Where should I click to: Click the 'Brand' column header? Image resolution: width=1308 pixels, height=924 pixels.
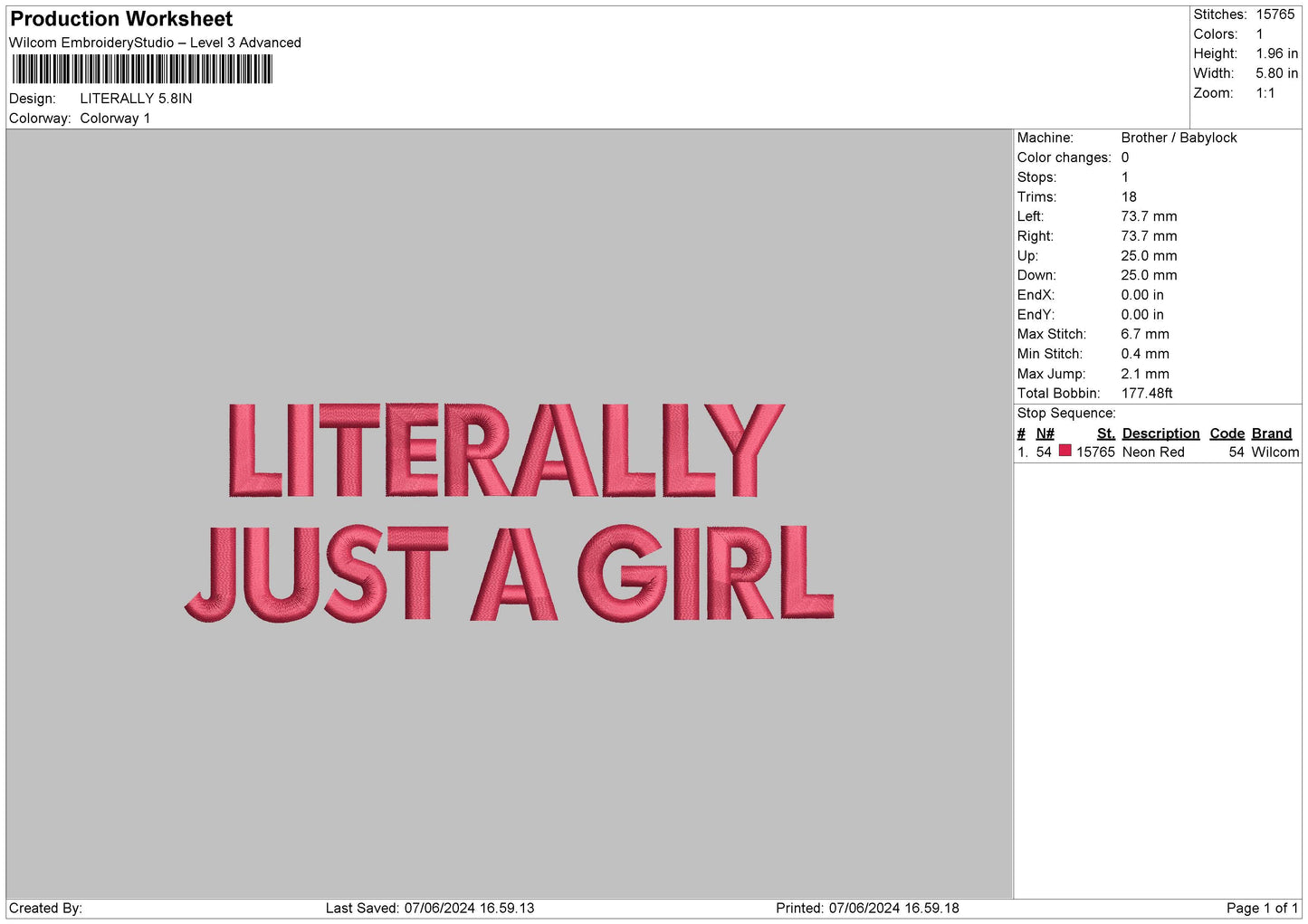(x=1271, y=433)
